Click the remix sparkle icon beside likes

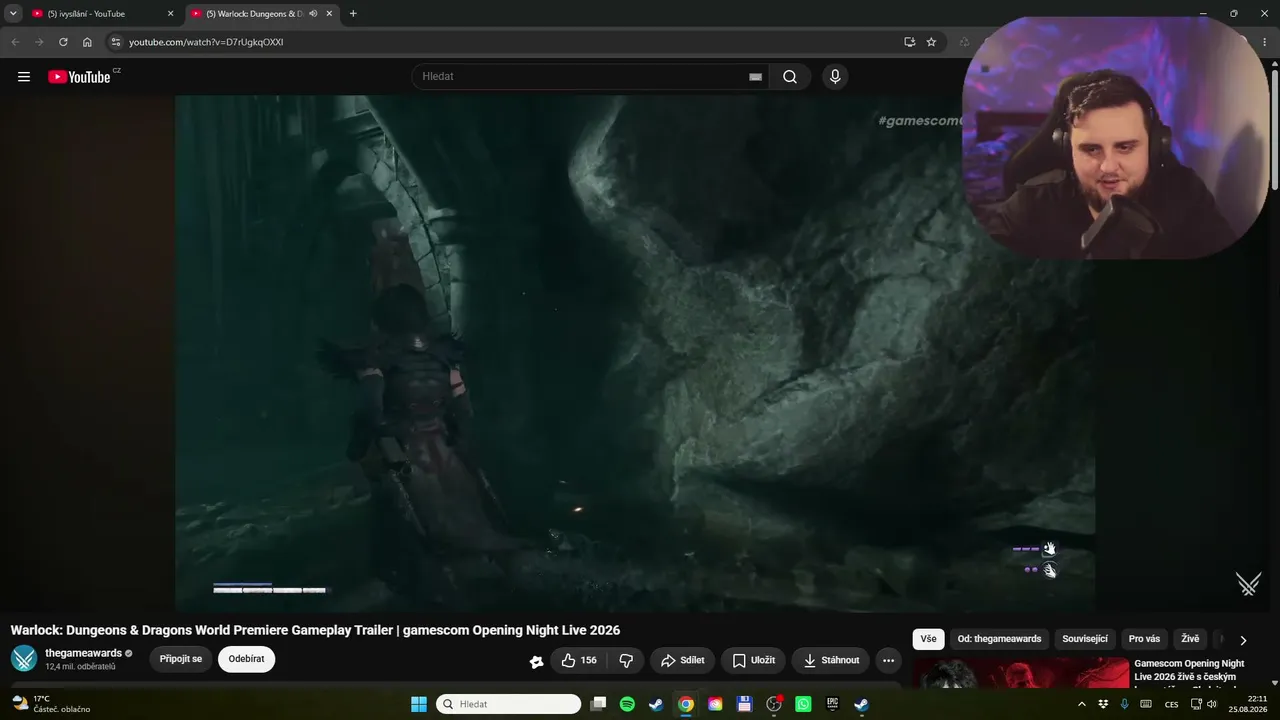[536, 661]
